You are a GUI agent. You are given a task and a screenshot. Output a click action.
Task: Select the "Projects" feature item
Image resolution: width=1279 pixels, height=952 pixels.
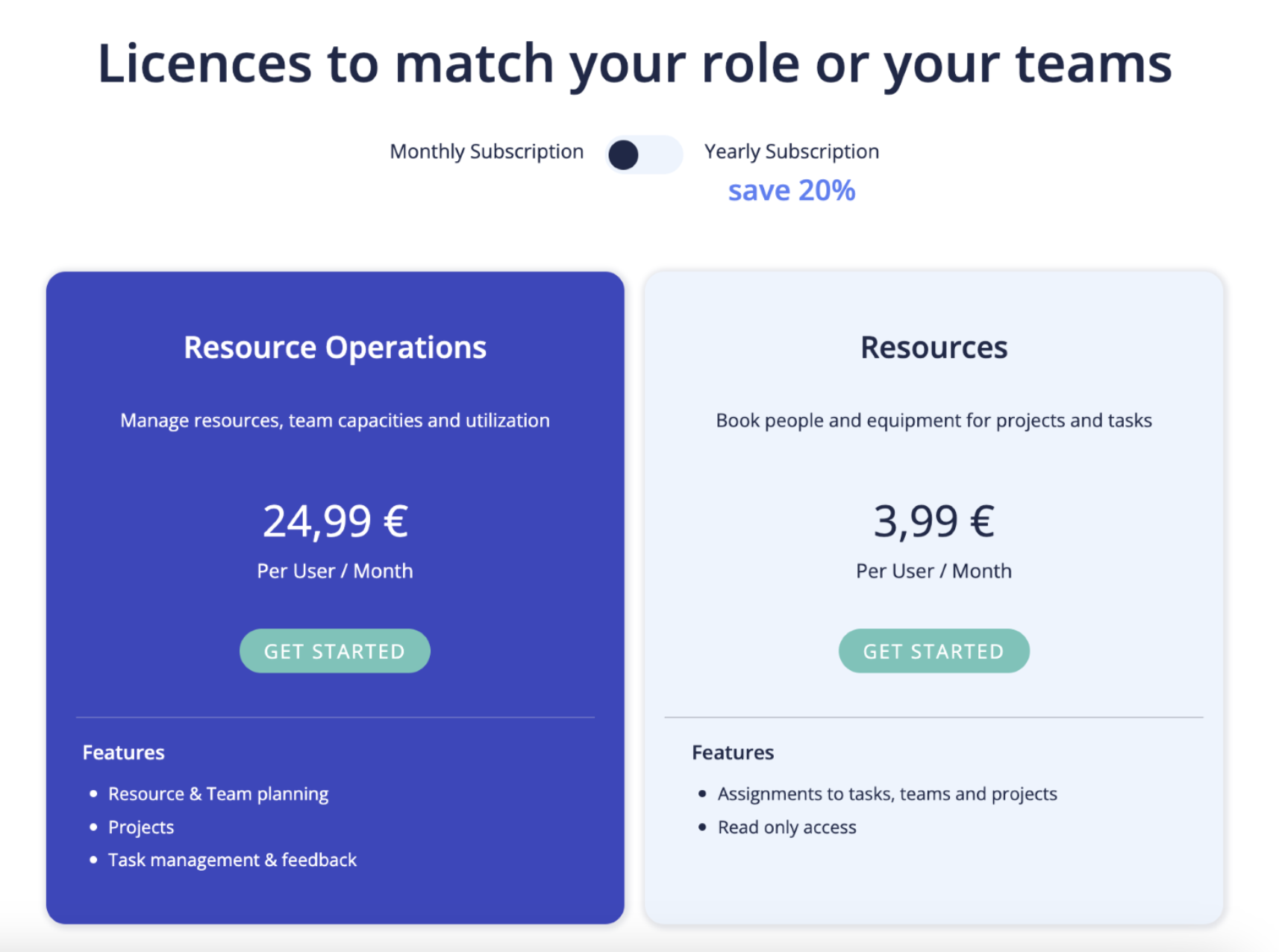pos(141,827)
